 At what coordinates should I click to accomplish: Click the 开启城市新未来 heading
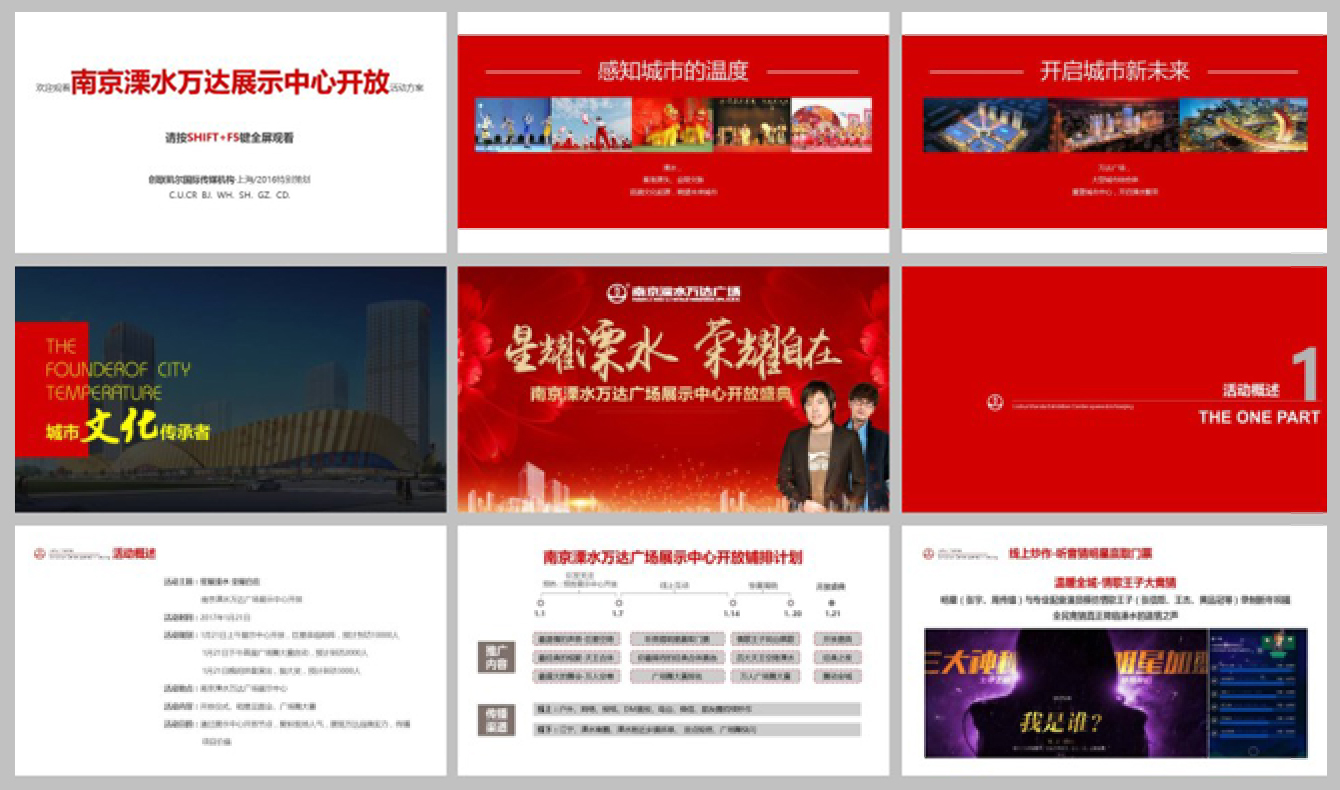[x=1115, y=71]
